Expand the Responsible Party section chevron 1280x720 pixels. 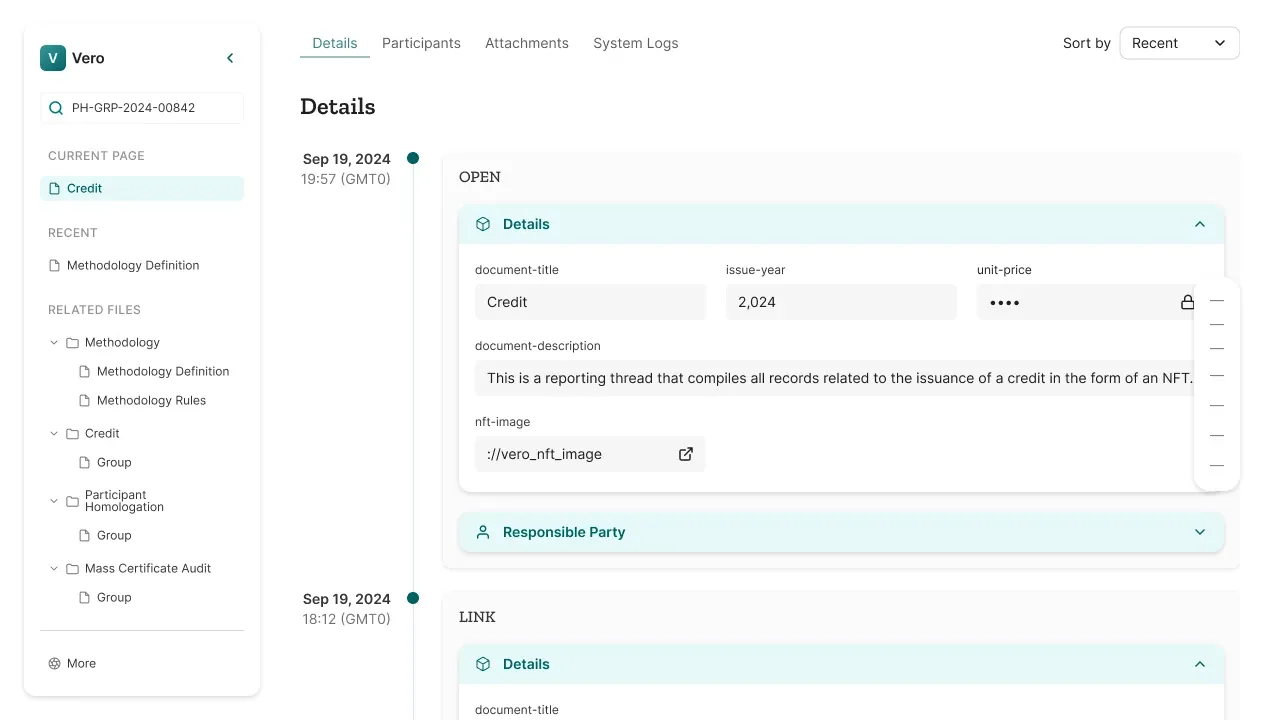(x=1200, y=532)
